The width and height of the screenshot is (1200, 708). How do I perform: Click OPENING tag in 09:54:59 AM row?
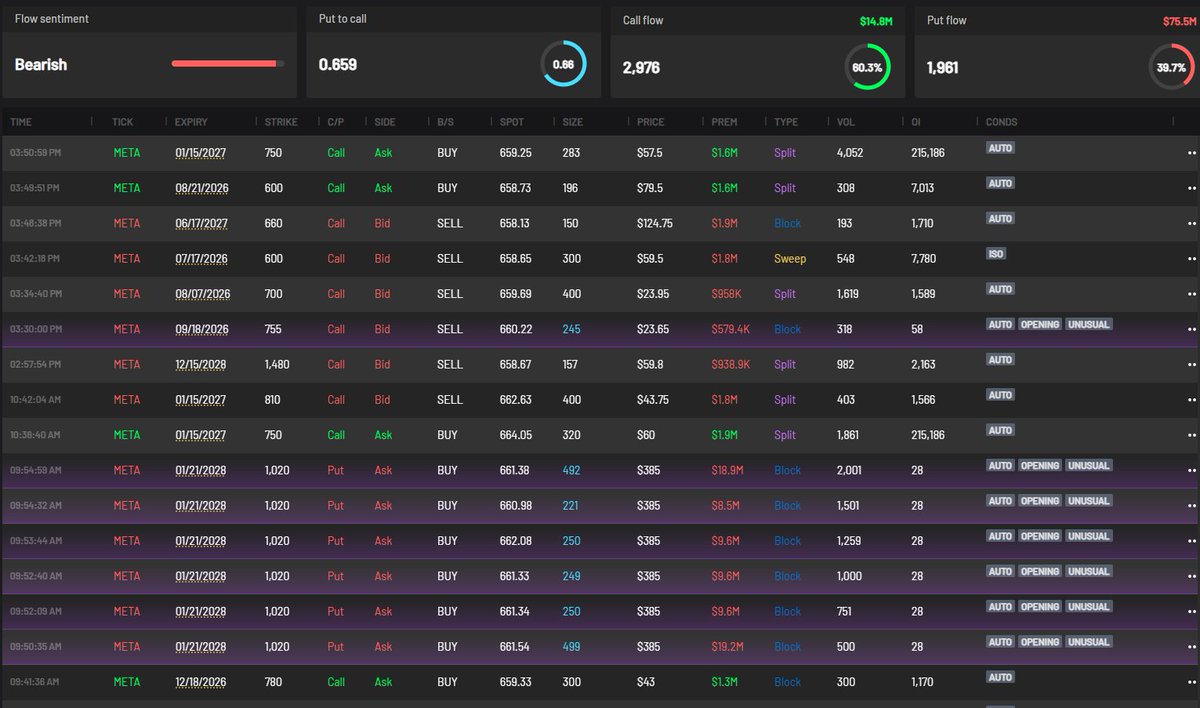pos(1040,465)
